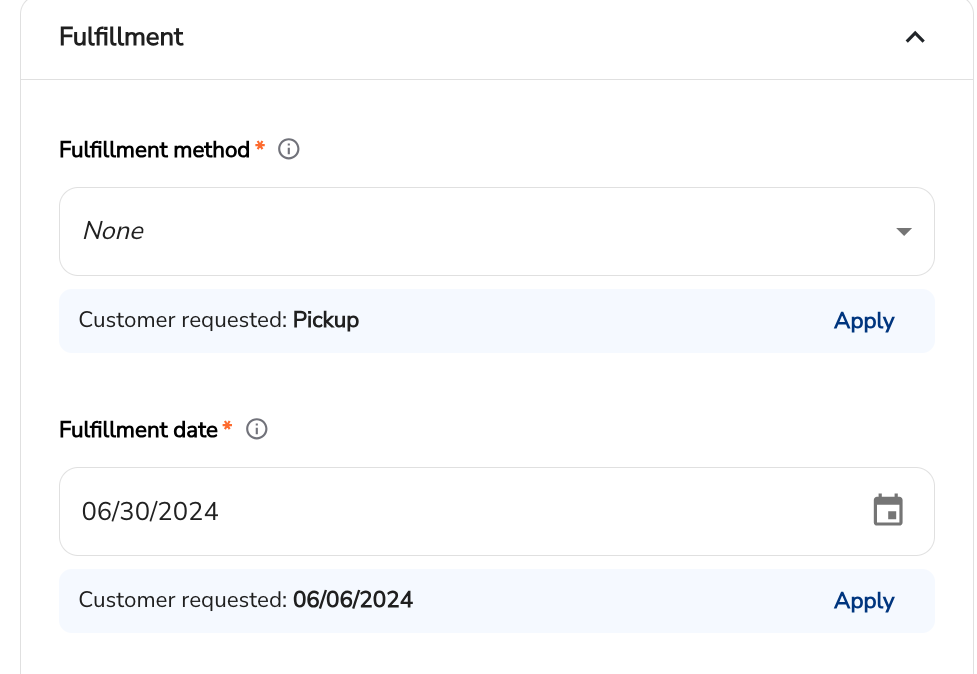This screenshot has width=977, height=674.
Task: Focus the 06/30/2024 date input field
Action: [497, 511]
